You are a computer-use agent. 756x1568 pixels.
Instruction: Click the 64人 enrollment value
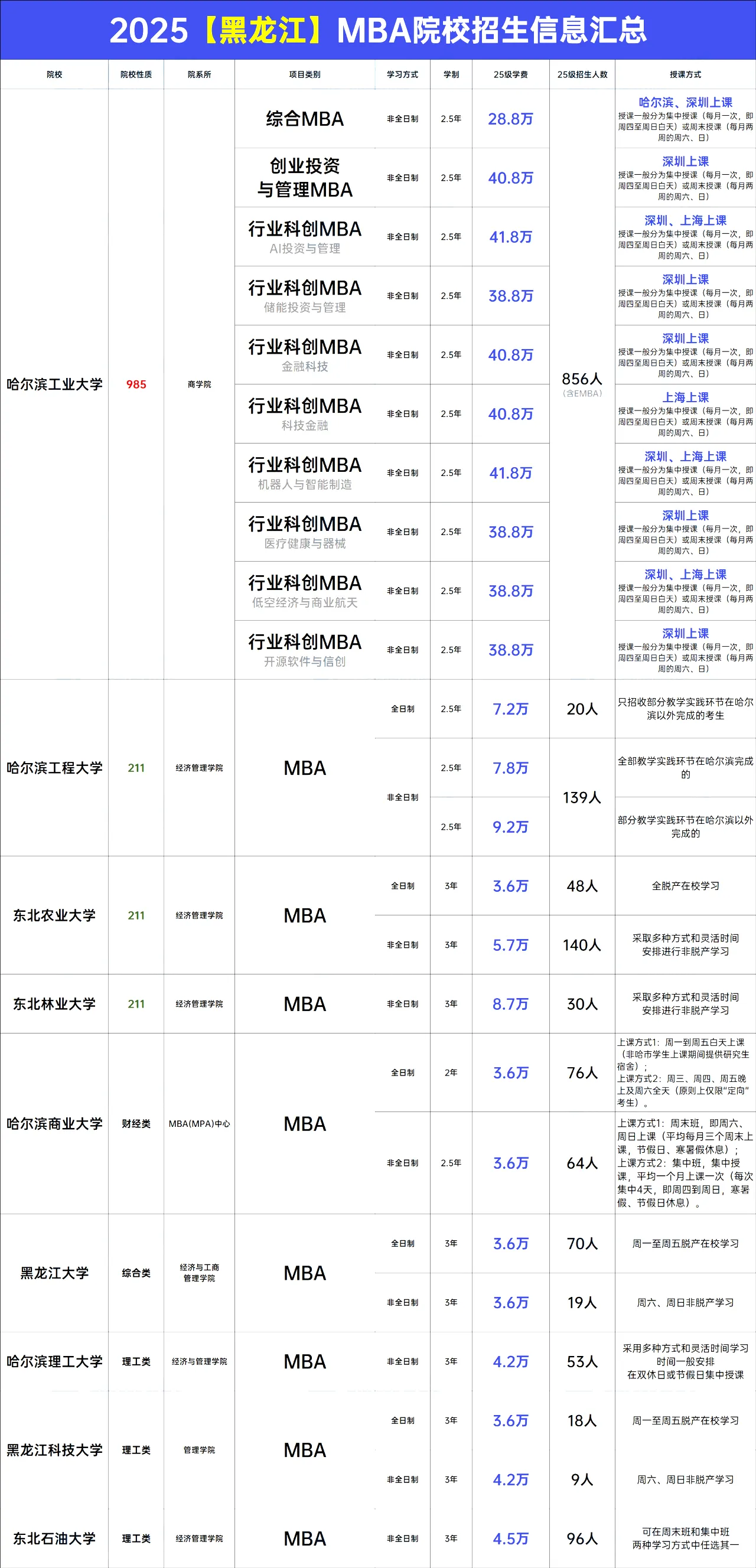[582, 1163]
